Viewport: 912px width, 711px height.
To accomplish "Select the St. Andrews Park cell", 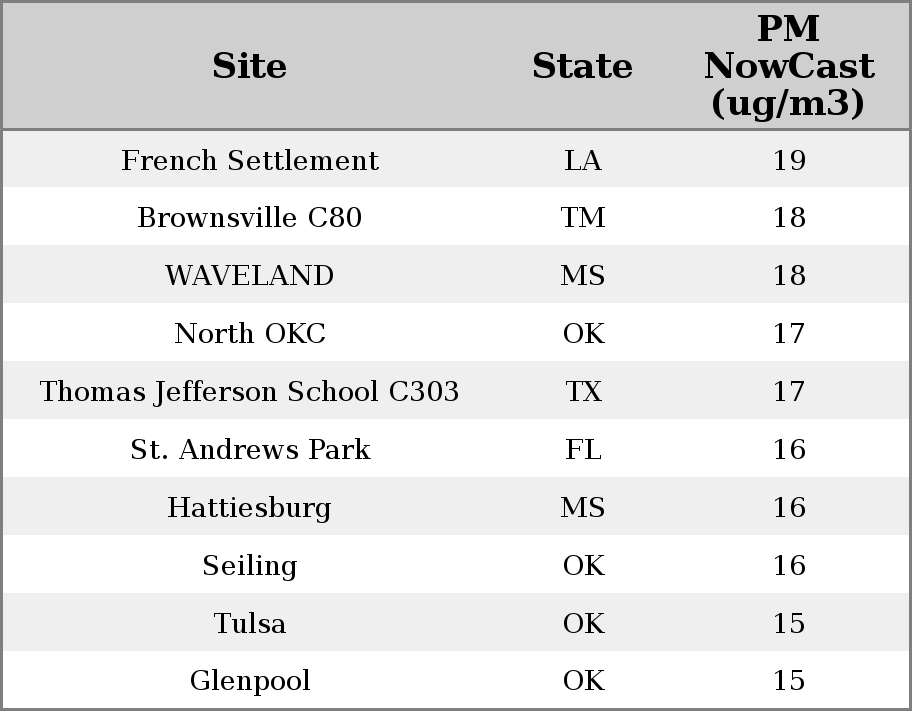I will [250, 450].
